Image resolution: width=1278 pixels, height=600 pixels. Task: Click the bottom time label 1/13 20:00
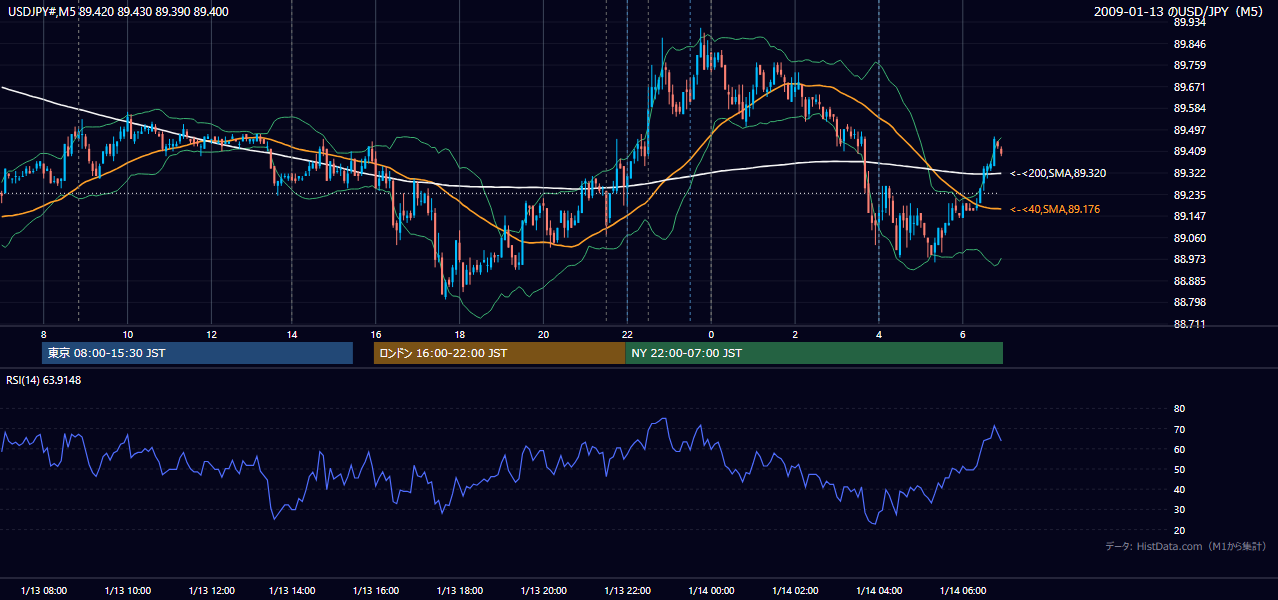[543, 591]
